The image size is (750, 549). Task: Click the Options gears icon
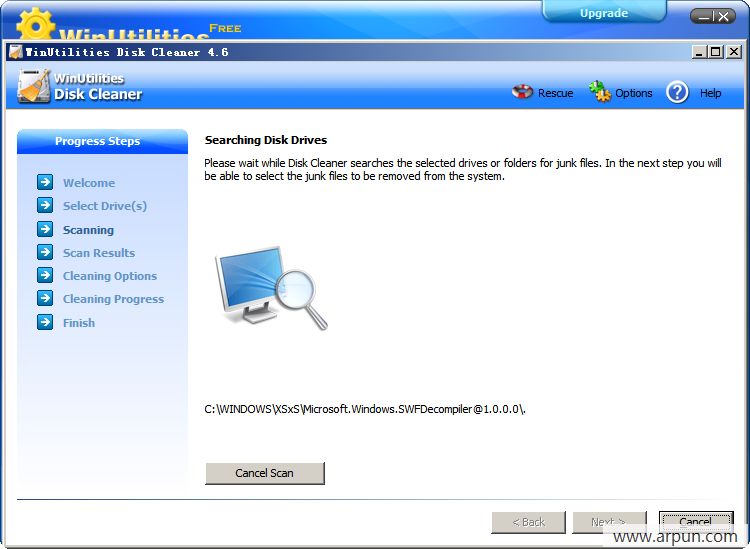(599, 91)
